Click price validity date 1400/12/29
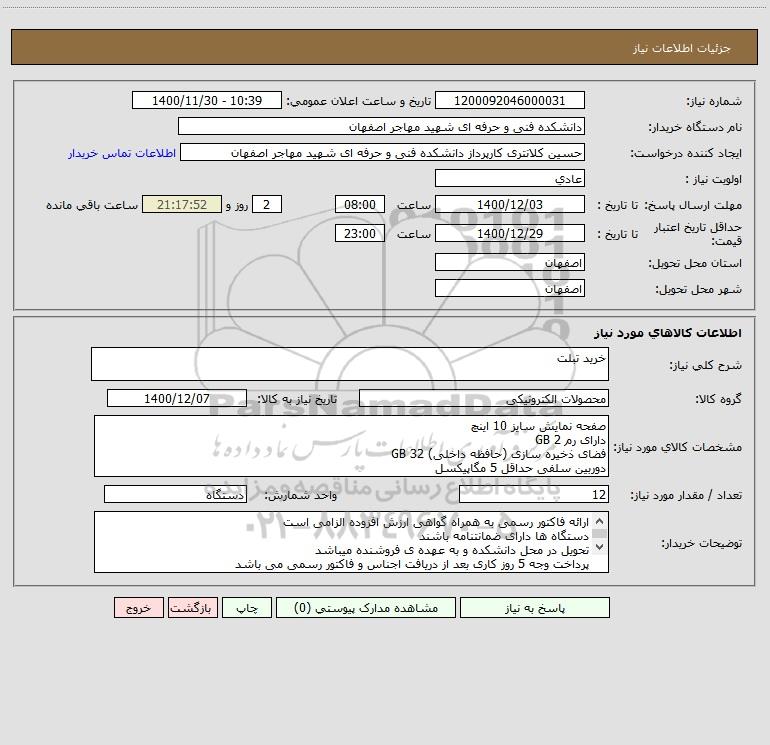Viewport: 770px width, 745px height. click(510, 233)
